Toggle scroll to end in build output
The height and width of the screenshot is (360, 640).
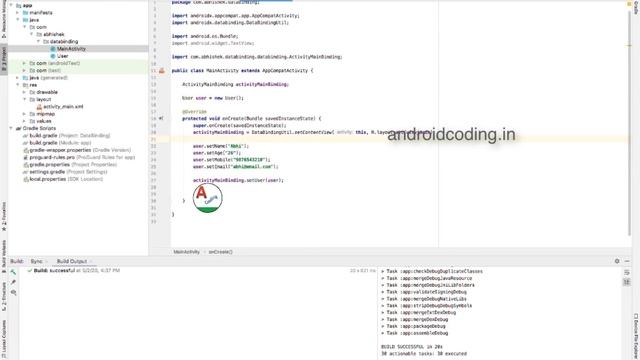pyautogui.click(x=627, y=282)
